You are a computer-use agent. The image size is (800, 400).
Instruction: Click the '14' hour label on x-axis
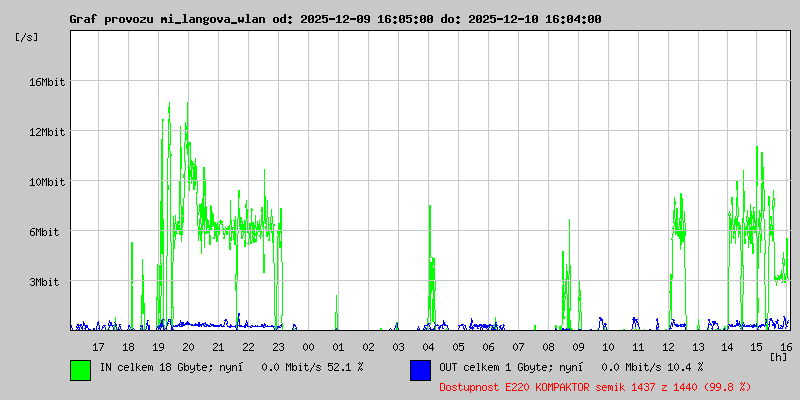tap(728, 347)
